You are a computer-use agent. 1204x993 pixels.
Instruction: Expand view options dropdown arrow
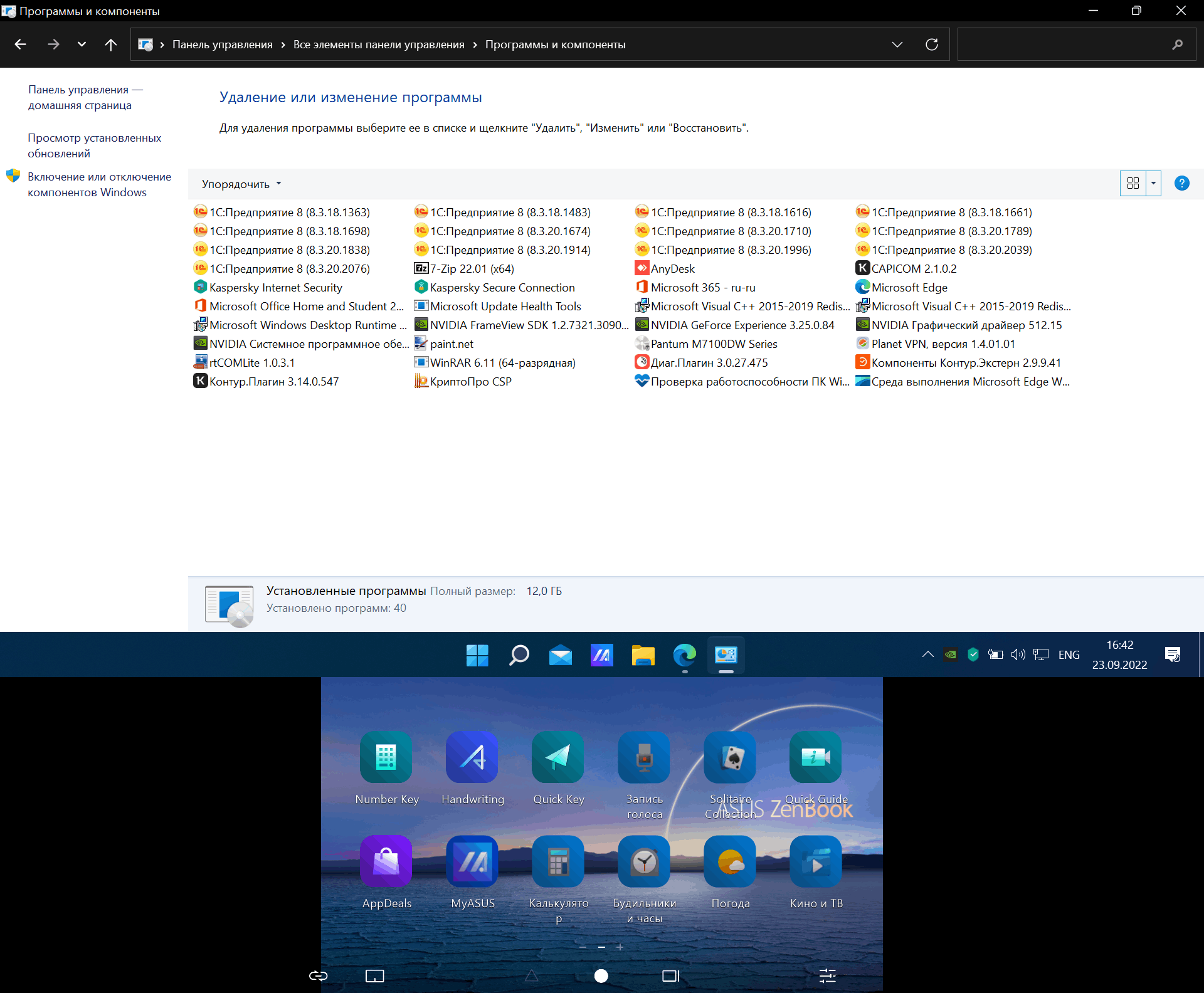pyautogui.click(x=1153, y=183)
